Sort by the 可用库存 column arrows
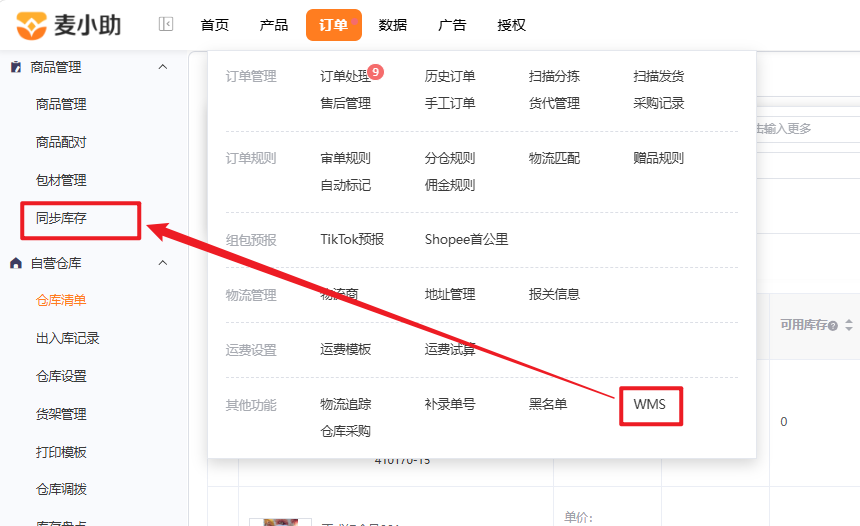The image size is (860, 526). (x=849, y=325)
